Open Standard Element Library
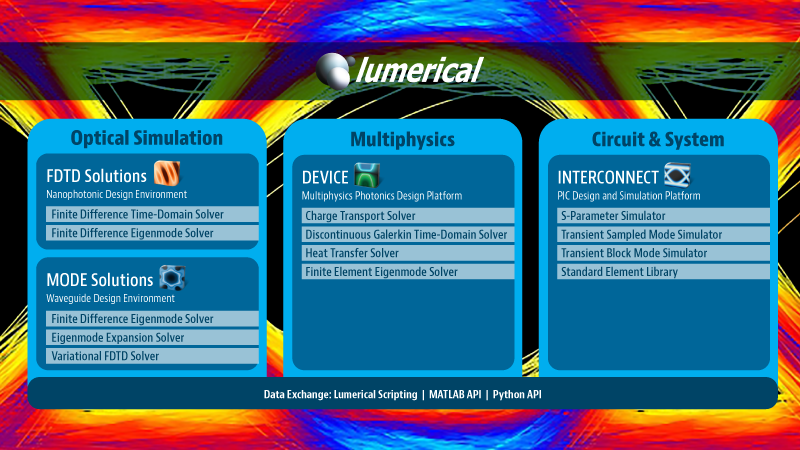The width and height of the screenshot is (800, 450). pyautogui.click(x=663, y=272)
